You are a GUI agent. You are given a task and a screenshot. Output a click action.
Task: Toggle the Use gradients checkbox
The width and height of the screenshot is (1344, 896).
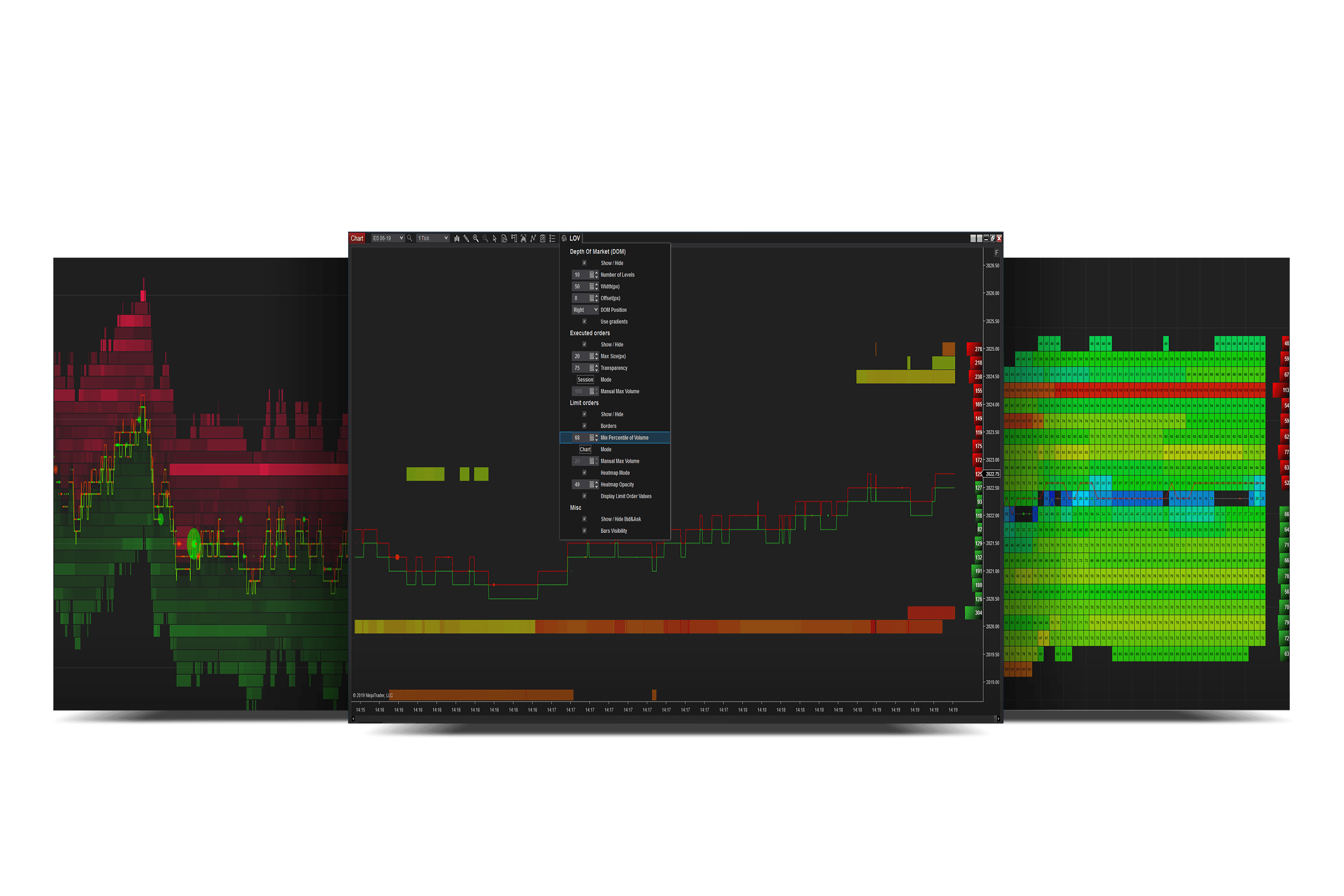coord(584,321)
